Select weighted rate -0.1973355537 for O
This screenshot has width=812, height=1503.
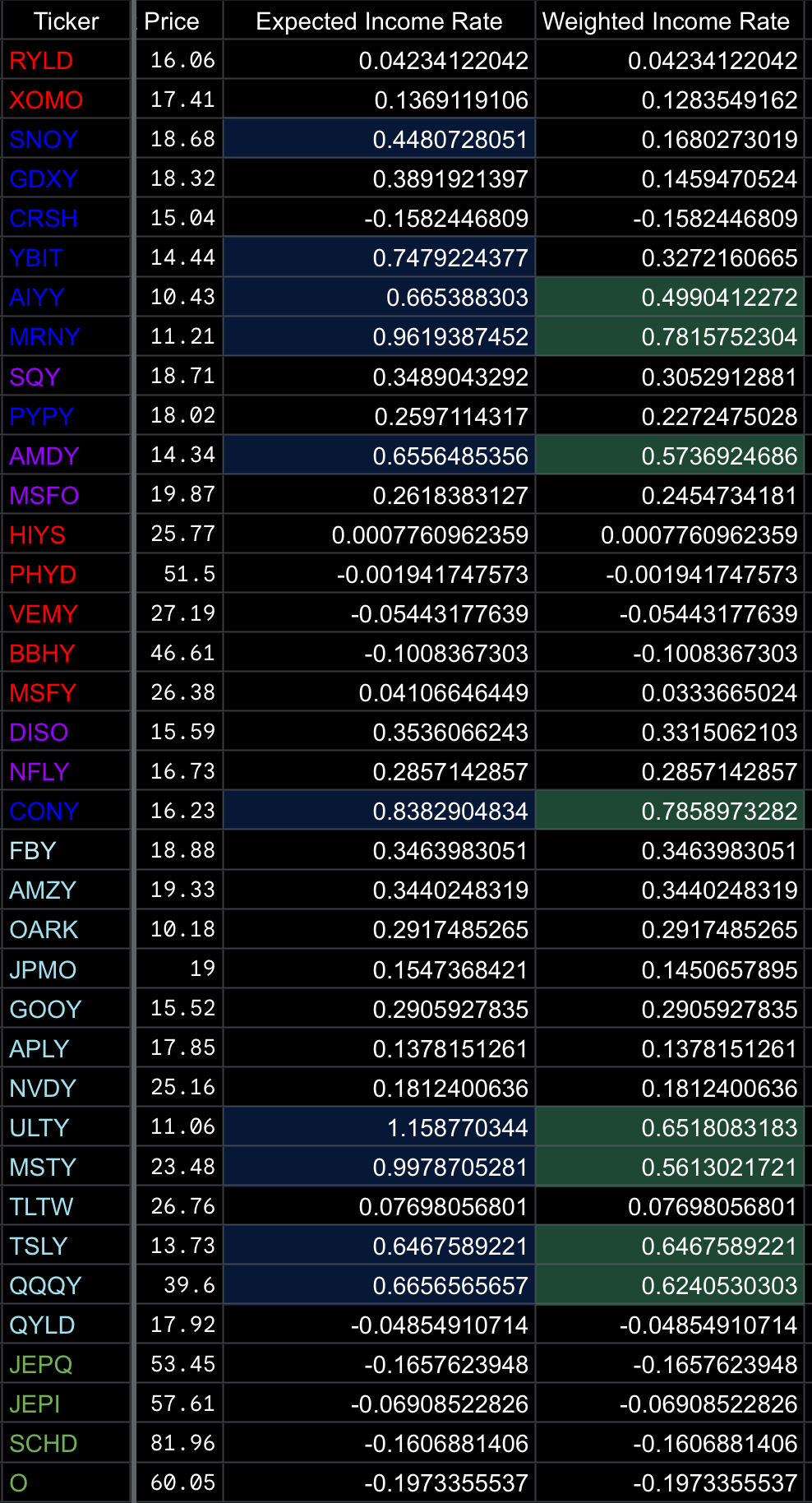(x=670, y=1482)
